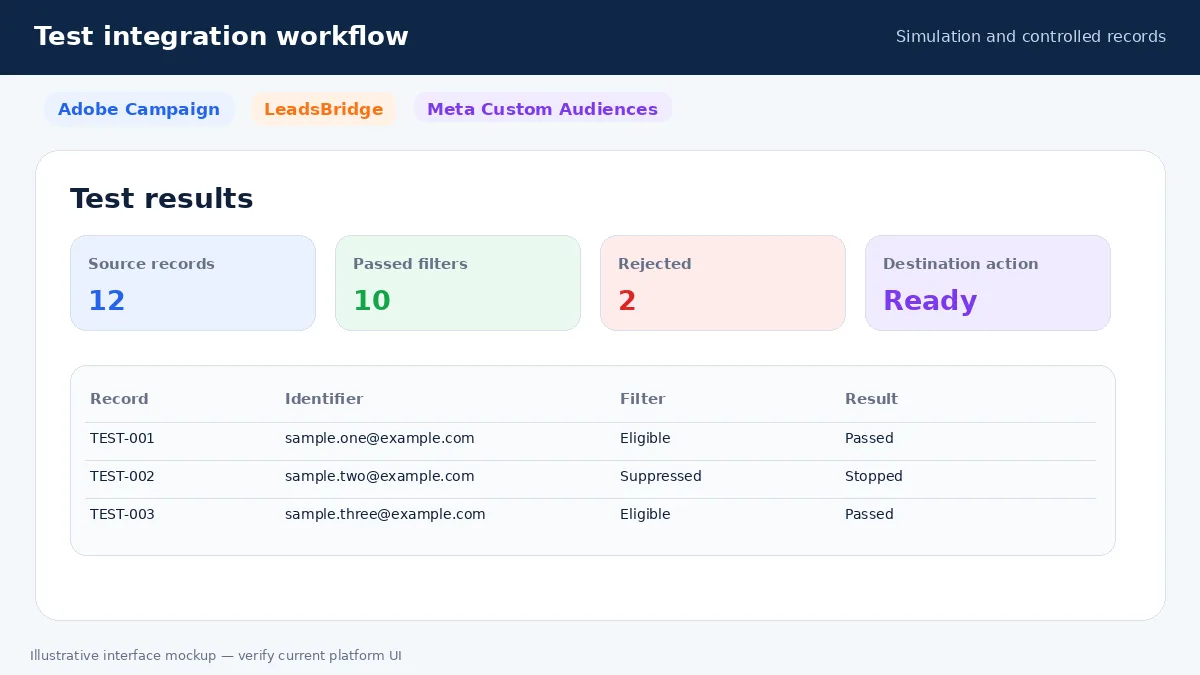The height and width of the screenshot is (675, 1200).
Task: Open the Source records card
Action: click(x=193, y=283)
